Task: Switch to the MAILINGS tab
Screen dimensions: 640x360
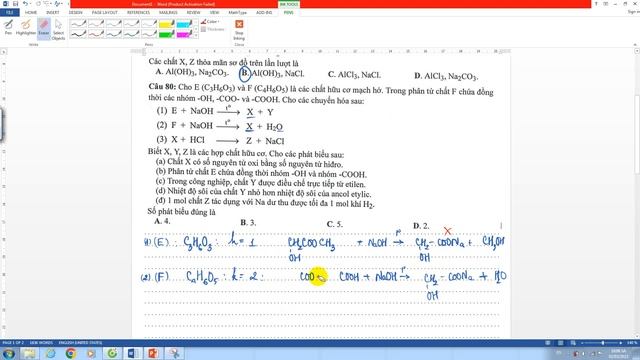Action: [168, 13]
